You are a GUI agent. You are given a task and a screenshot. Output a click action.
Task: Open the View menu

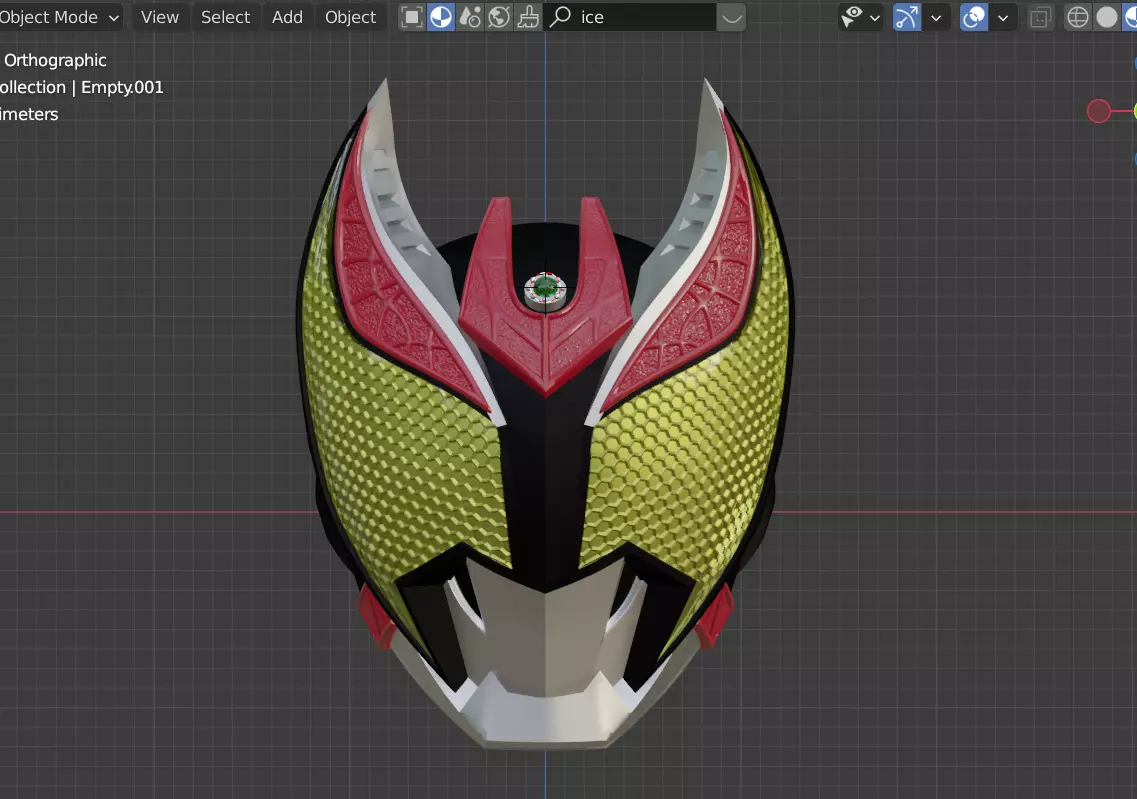click(160, 17)
